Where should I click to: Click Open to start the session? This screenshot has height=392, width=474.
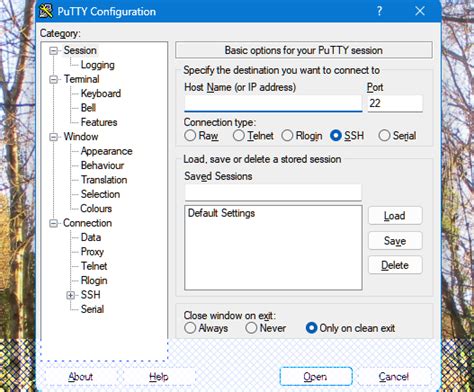click(x=316, y=377)
